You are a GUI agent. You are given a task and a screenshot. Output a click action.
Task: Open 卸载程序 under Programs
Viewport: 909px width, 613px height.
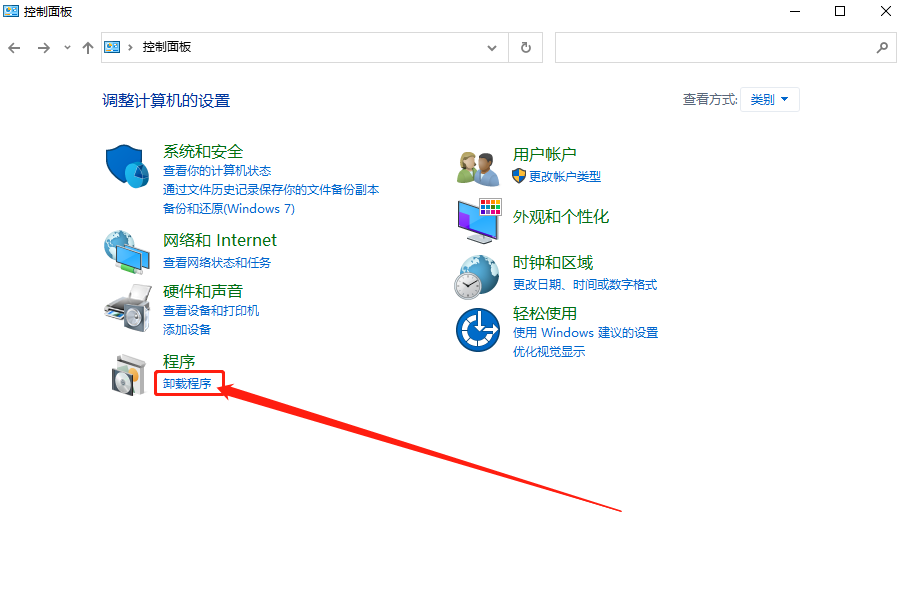pyautogui.click(x=188, y=382)
